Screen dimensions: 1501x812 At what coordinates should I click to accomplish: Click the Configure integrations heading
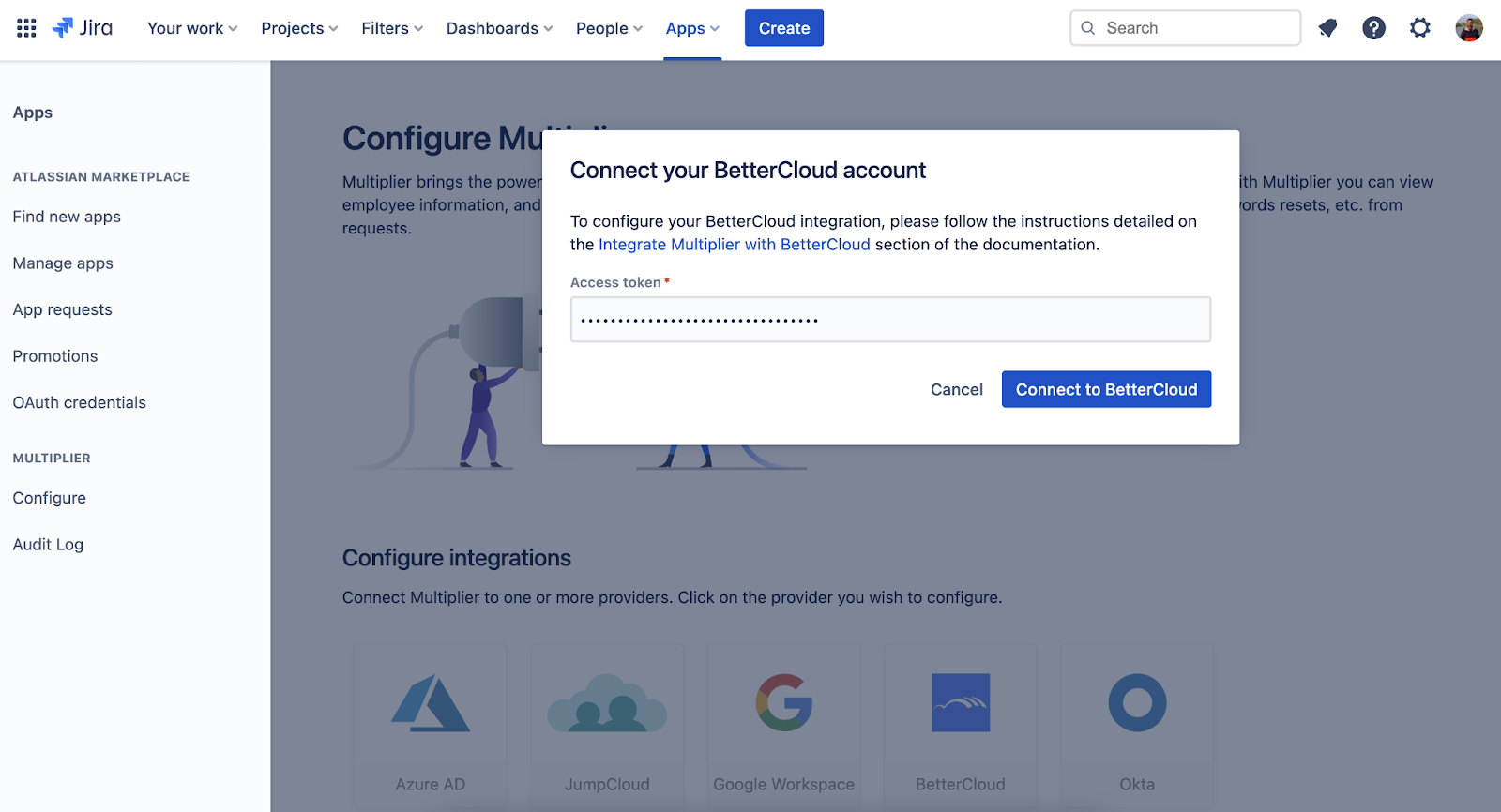pyautogui.click(x=457, y=558)
